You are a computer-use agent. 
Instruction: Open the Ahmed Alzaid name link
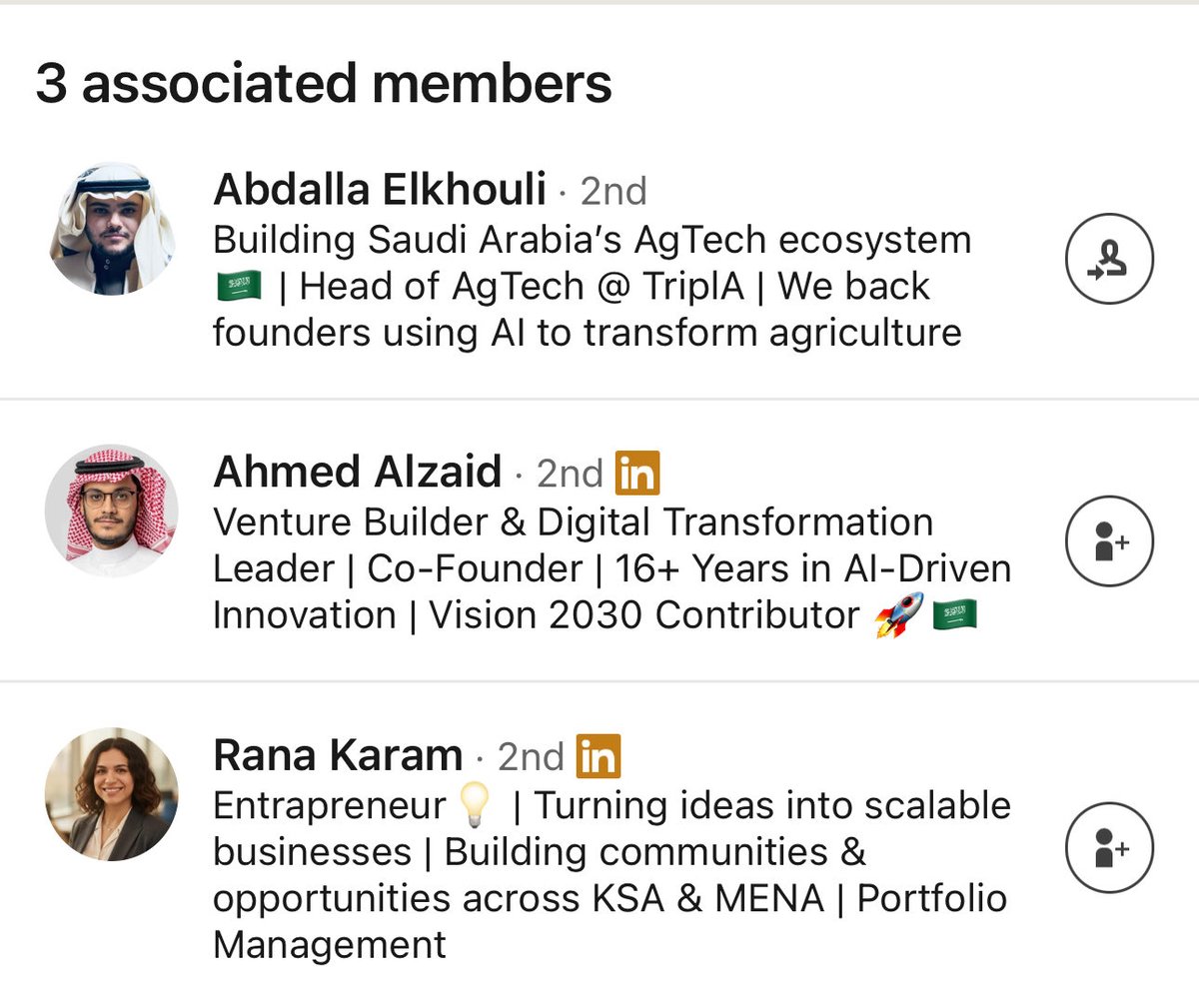click(358, 472)
